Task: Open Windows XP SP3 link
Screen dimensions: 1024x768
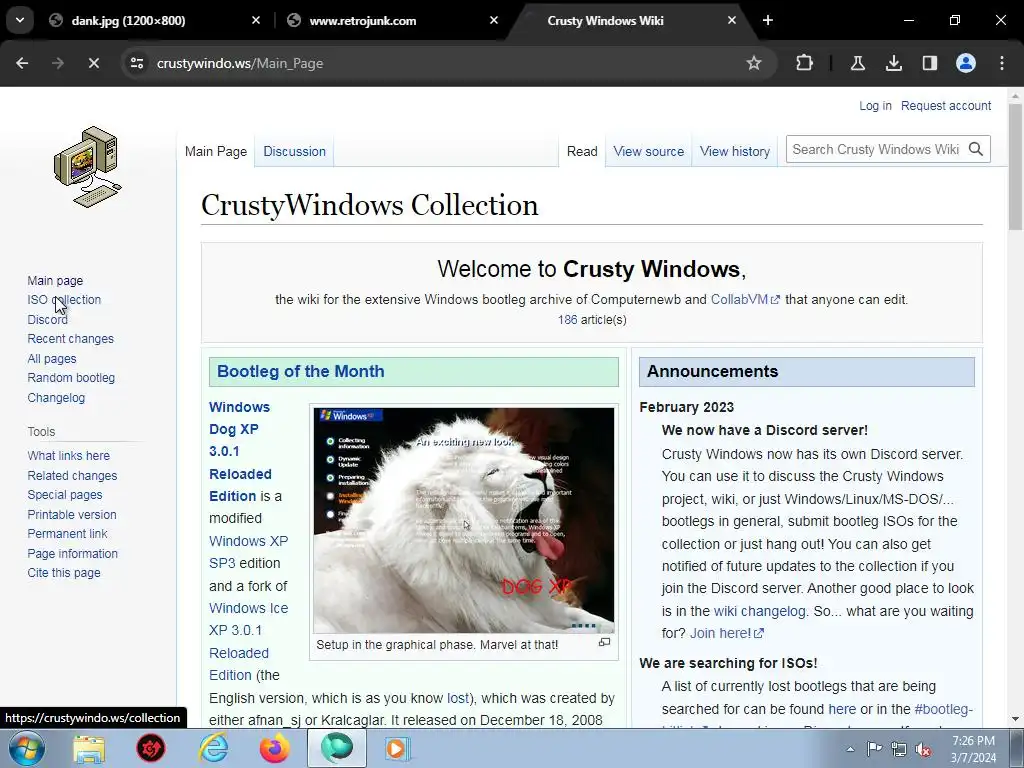Action: coord(248,552)
